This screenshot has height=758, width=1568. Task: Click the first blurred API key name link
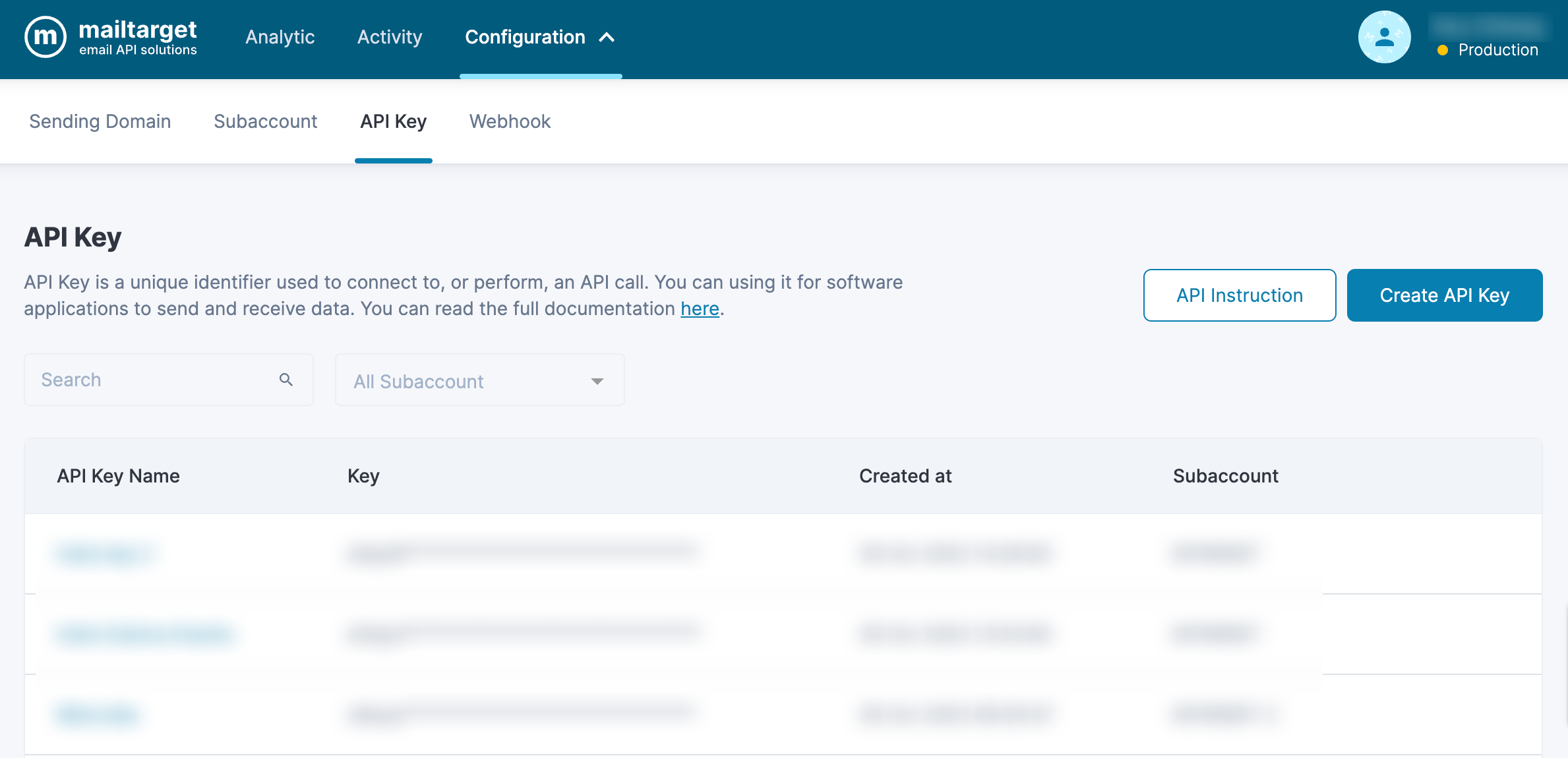pos(106,554)
